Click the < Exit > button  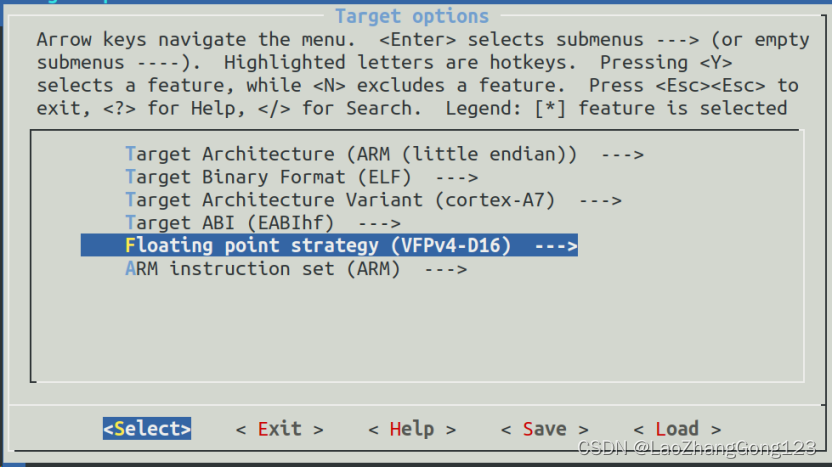tap(280, 429)
